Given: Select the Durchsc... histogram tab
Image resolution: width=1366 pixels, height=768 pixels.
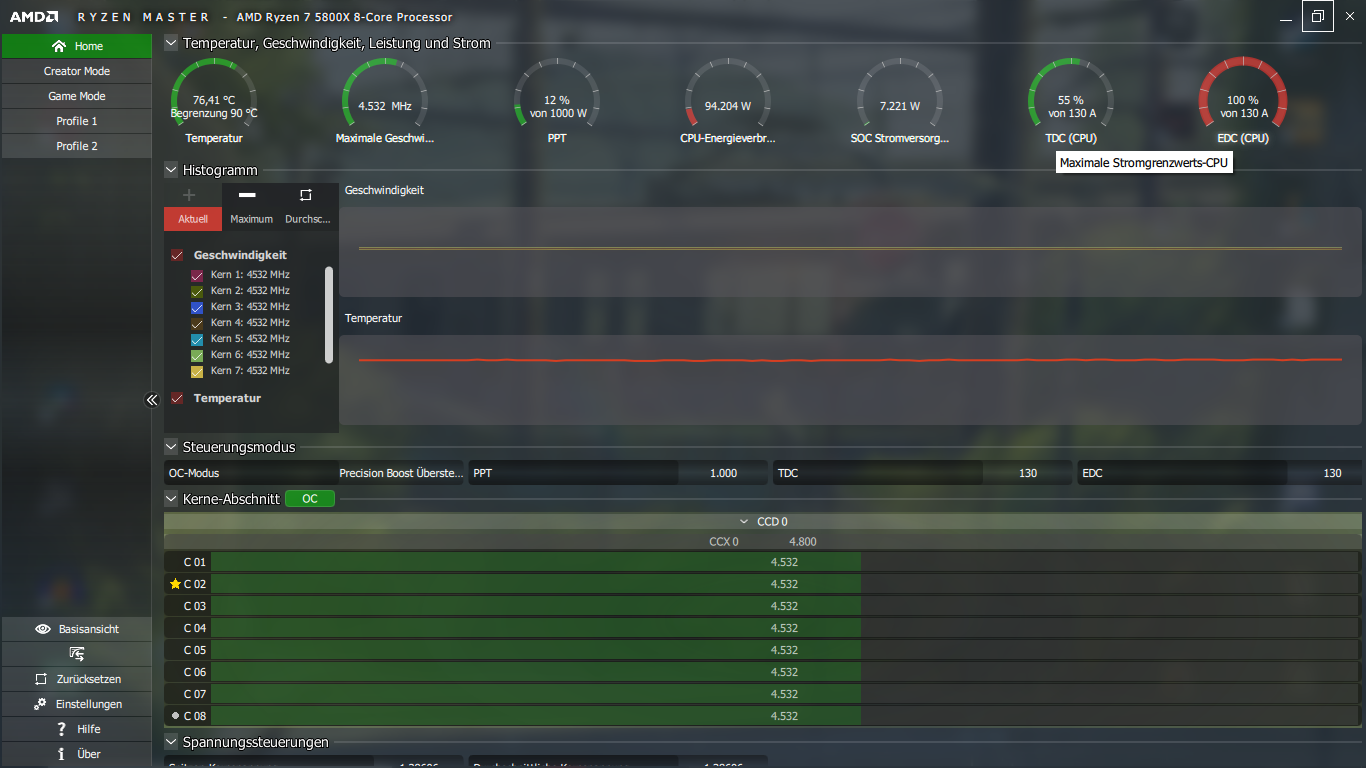Looking at the screenshot, I should coord(308,219).
